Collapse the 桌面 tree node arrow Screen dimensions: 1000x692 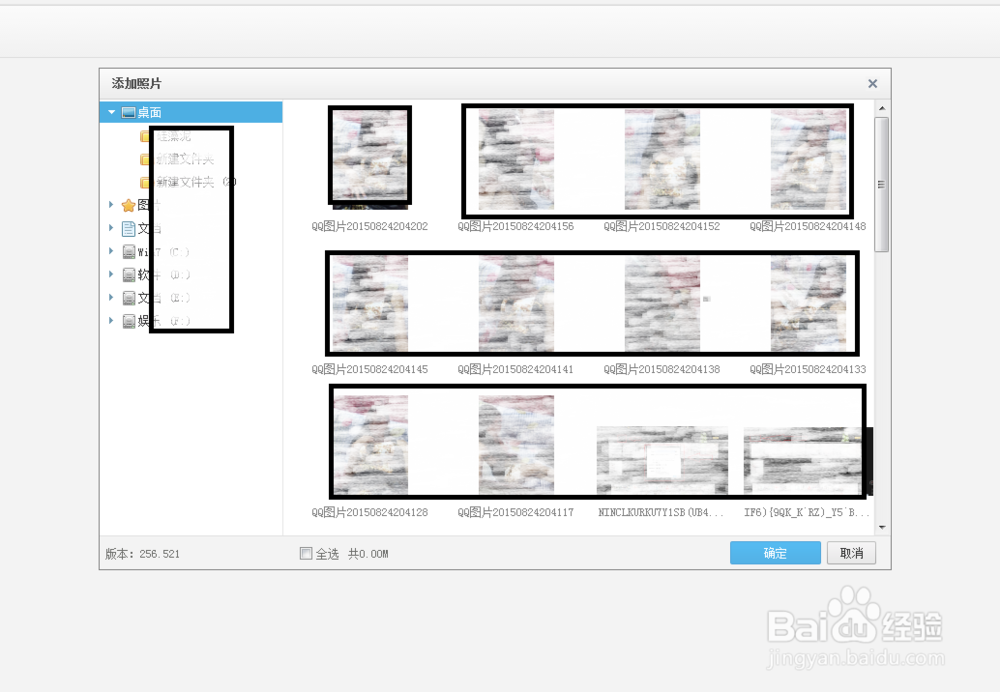coord(112,112)
